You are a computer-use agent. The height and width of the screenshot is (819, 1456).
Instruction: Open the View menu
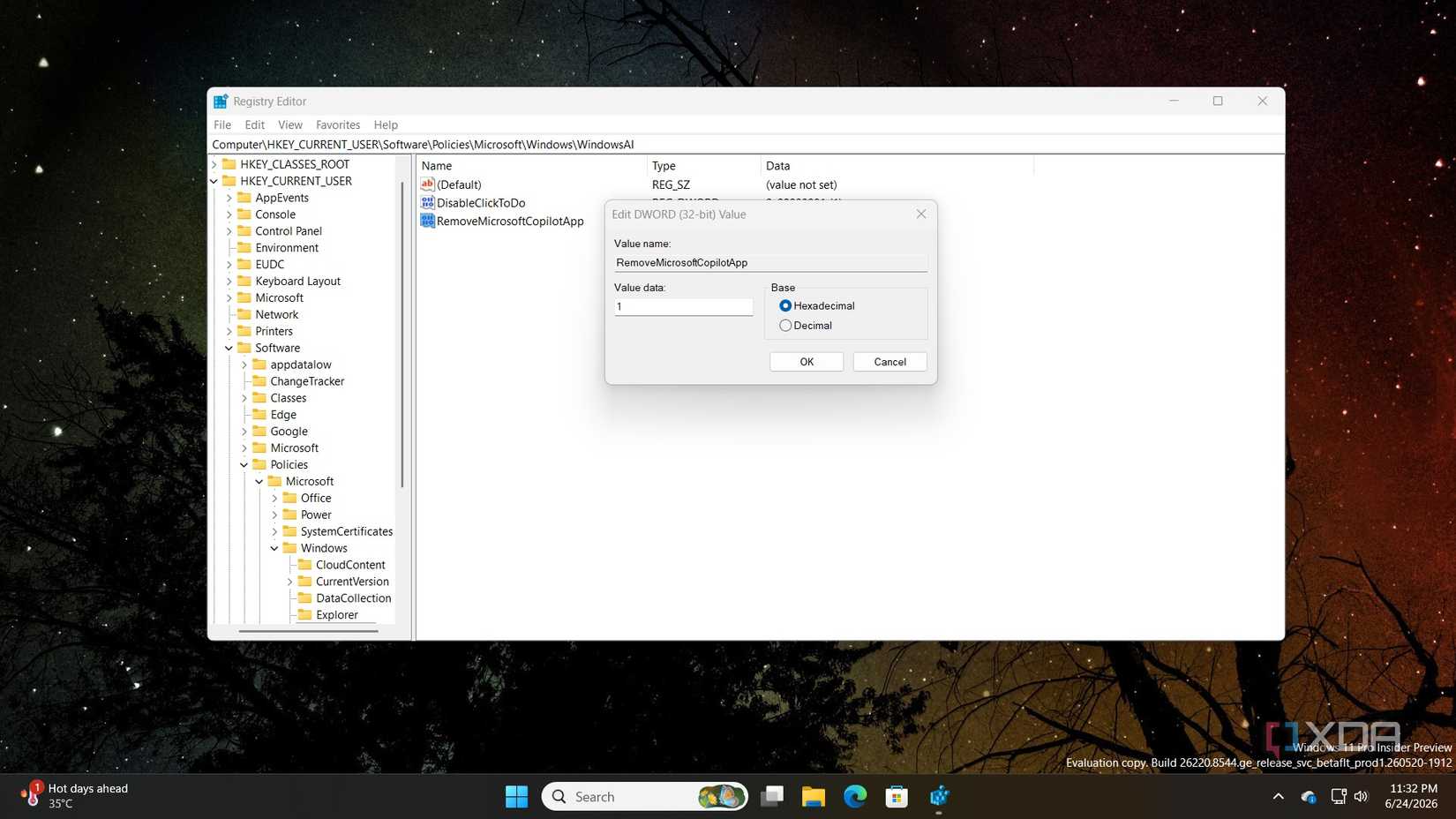click(290, 125)
